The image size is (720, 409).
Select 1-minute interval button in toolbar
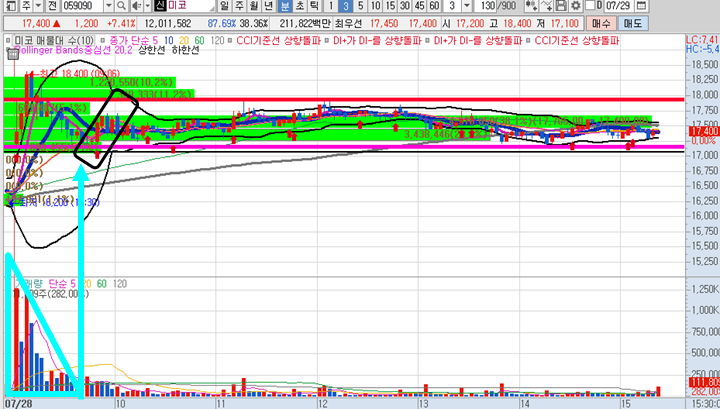pos(331,6)
